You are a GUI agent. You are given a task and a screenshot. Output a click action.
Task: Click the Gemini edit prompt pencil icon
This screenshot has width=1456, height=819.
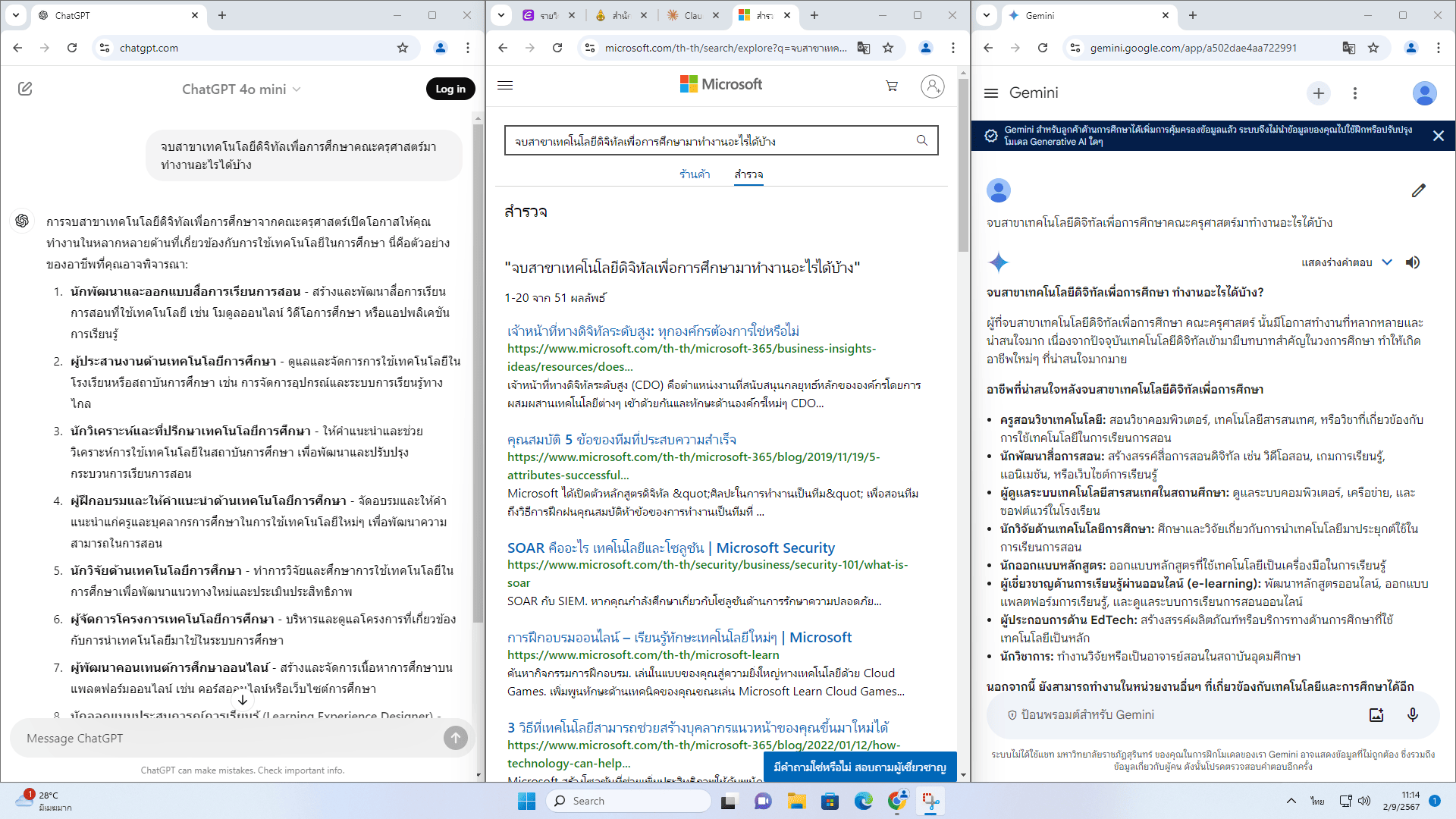1418,191
